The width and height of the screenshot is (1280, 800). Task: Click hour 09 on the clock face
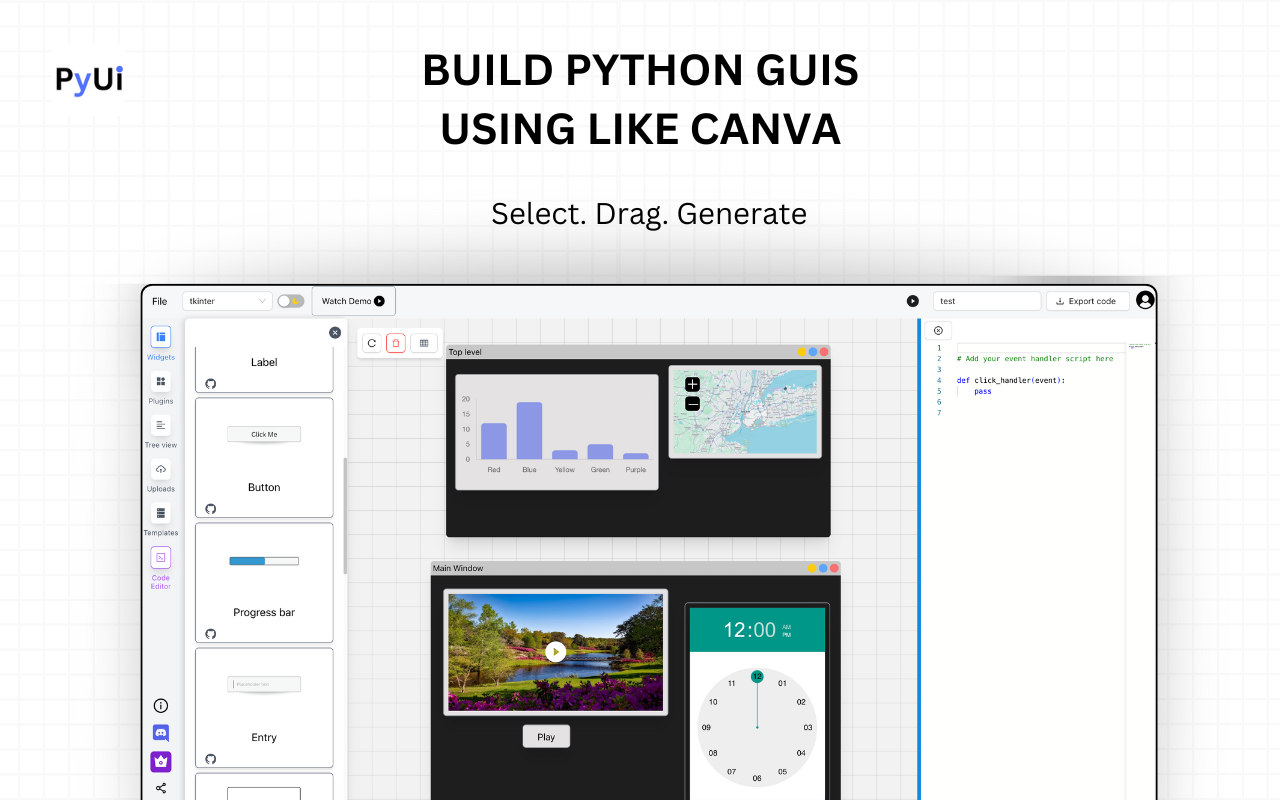706,728
